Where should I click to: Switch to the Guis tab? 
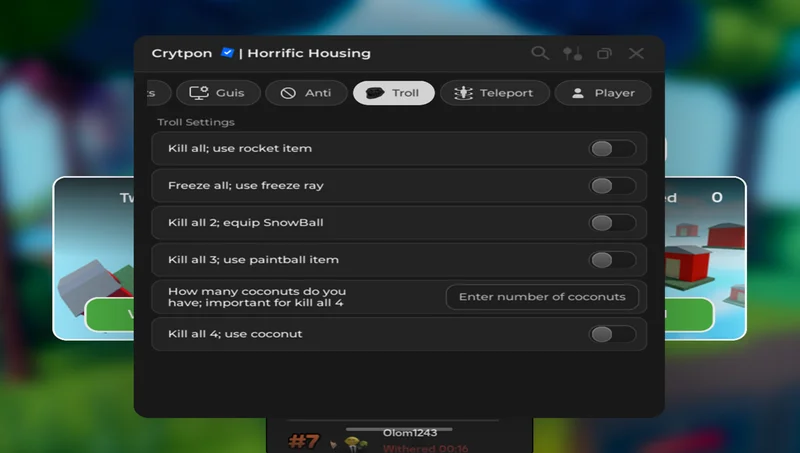click(x=218, y=93)
